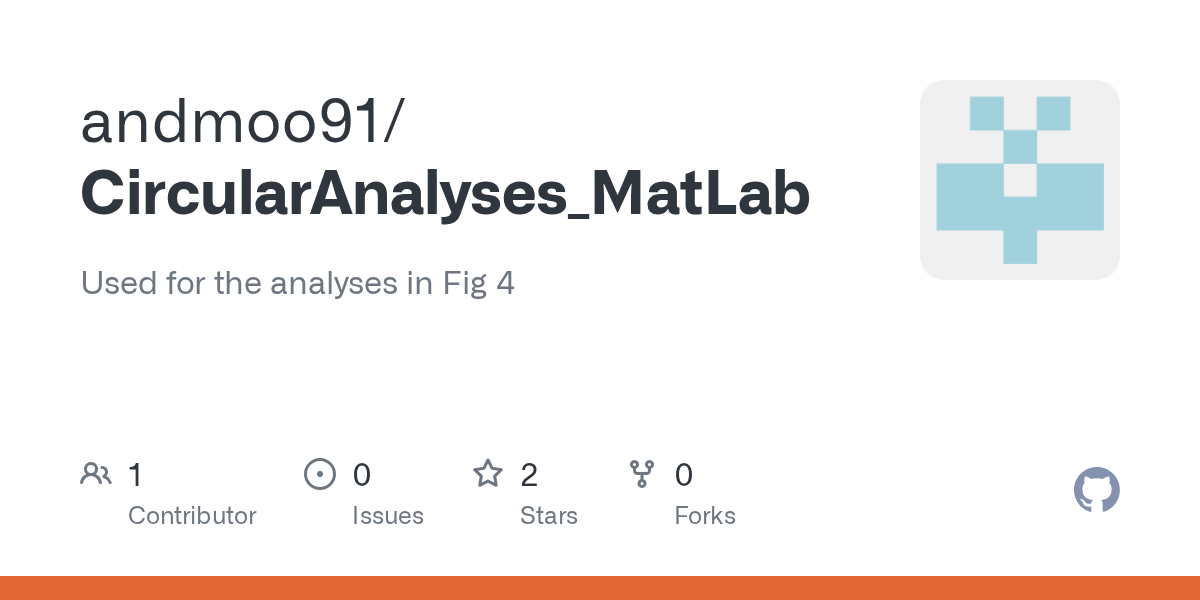Click the forks count number 0
This screenshot has height=600, width=1200.
tap(684, 475)
